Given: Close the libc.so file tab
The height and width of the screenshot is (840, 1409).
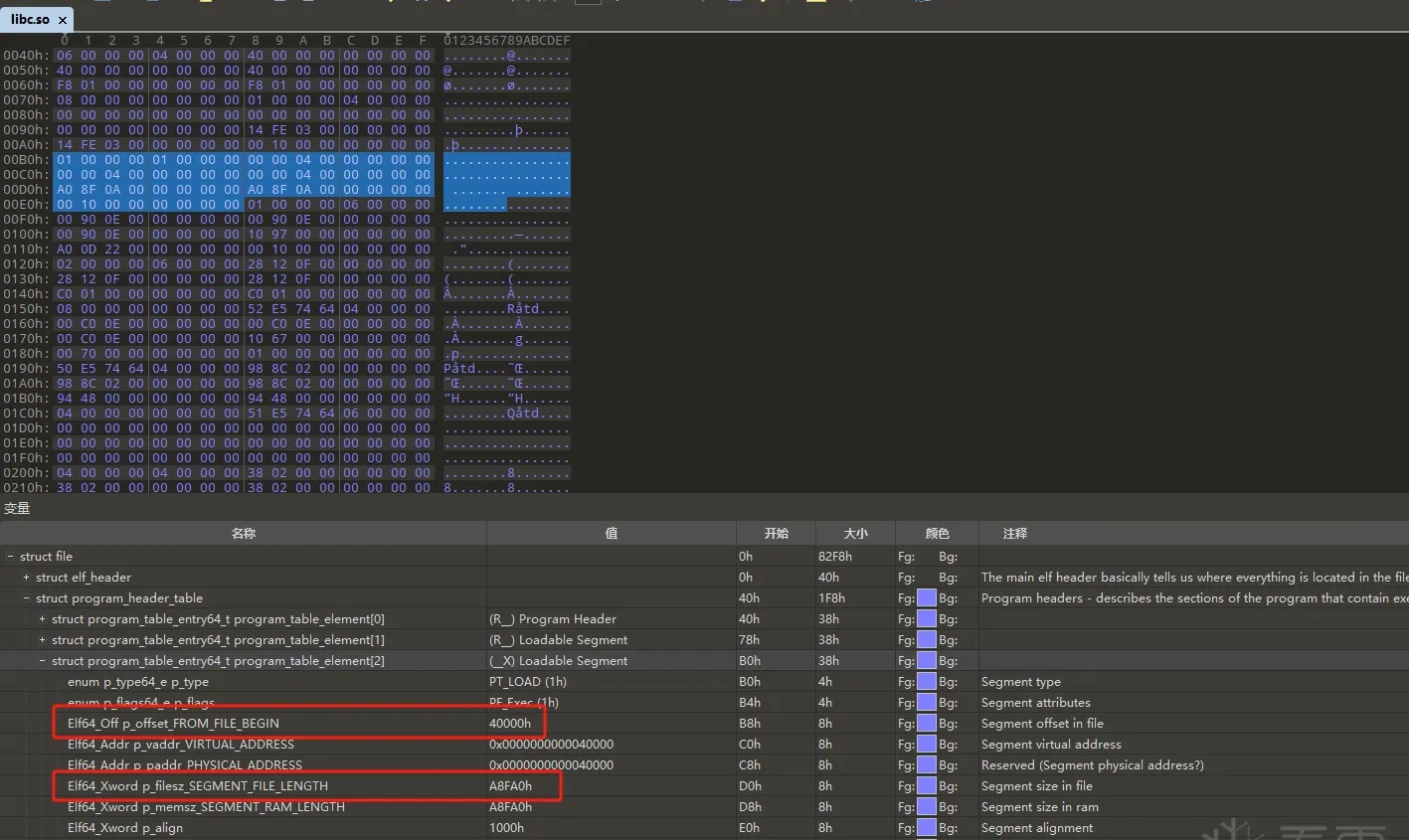Looking at the screenshot, I should pos(63,20).
